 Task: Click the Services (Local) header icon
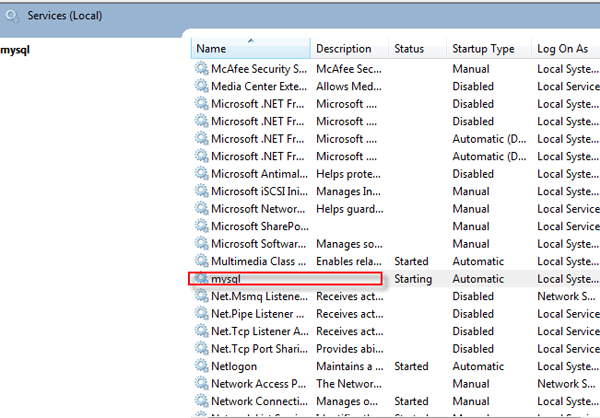(13, 16)
